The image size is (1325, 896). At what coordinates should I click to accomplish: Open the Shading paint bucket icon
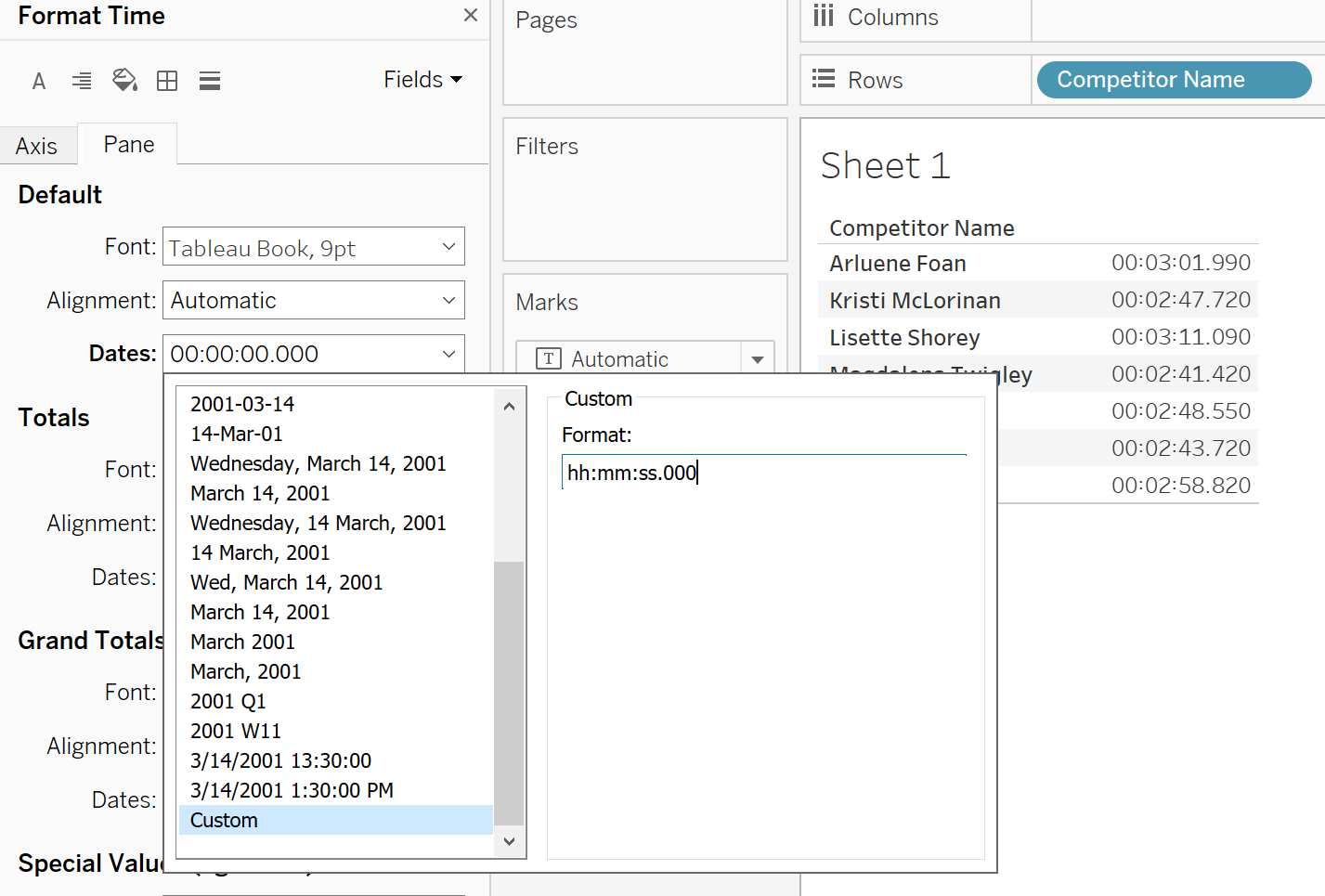[x=124, y=81]
